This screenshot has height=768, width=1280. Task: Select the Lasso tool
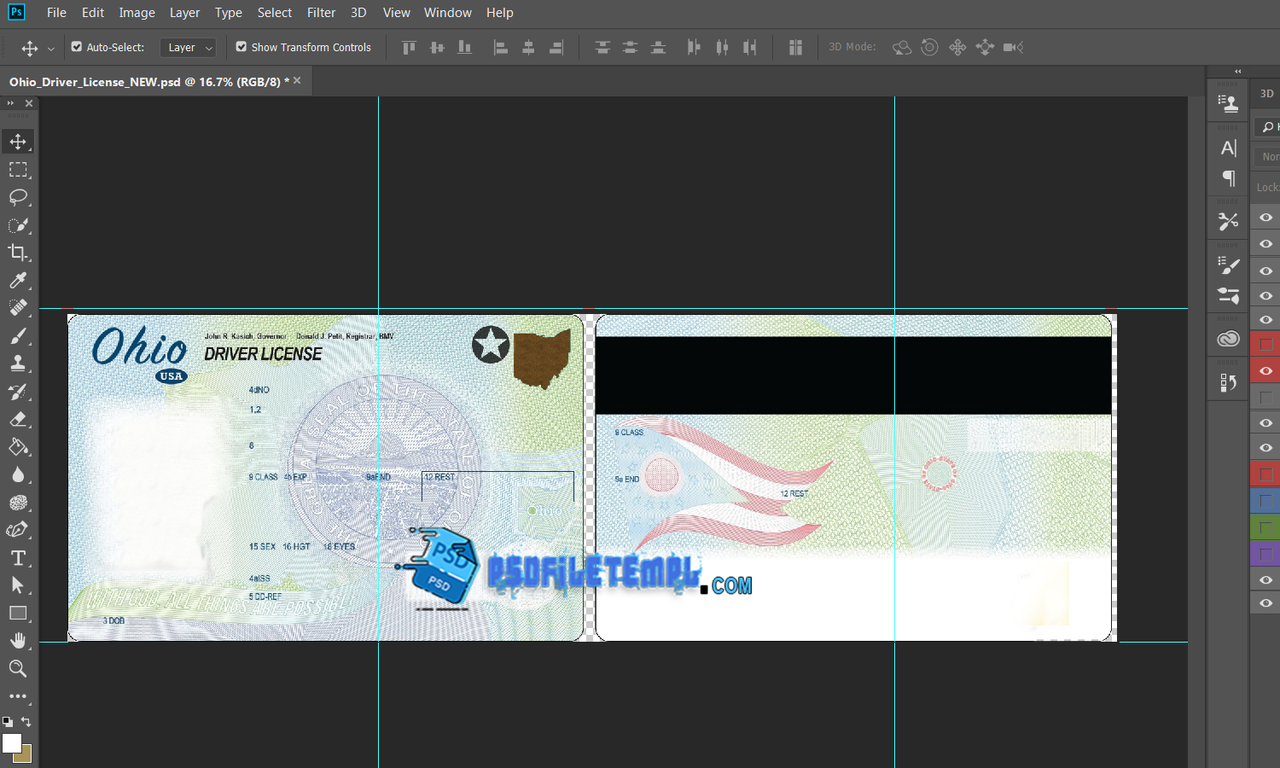[18, 197]
